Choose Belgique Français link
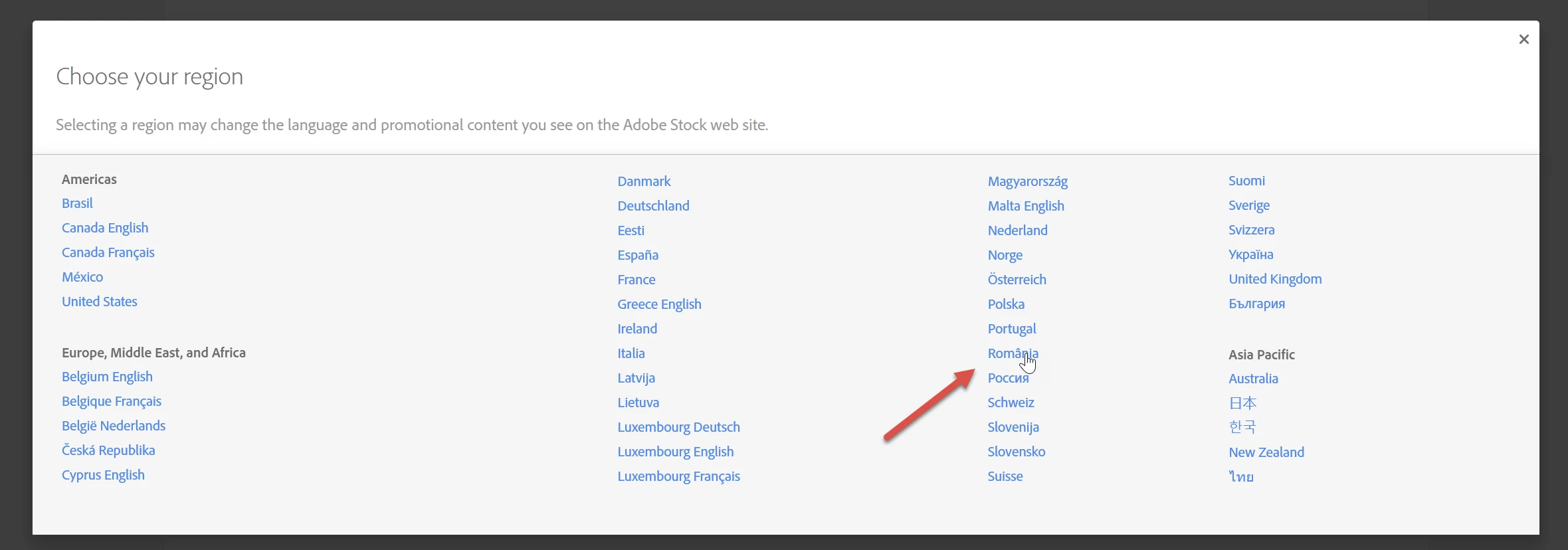The height and width of the screenshot is (550, 1568). point(112,401)
